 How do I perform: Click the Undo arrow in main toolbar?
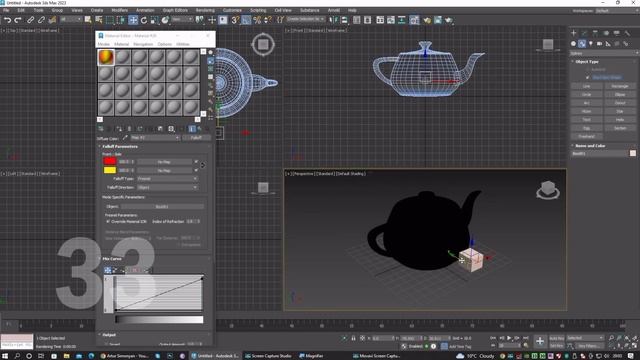pos(7,20)
